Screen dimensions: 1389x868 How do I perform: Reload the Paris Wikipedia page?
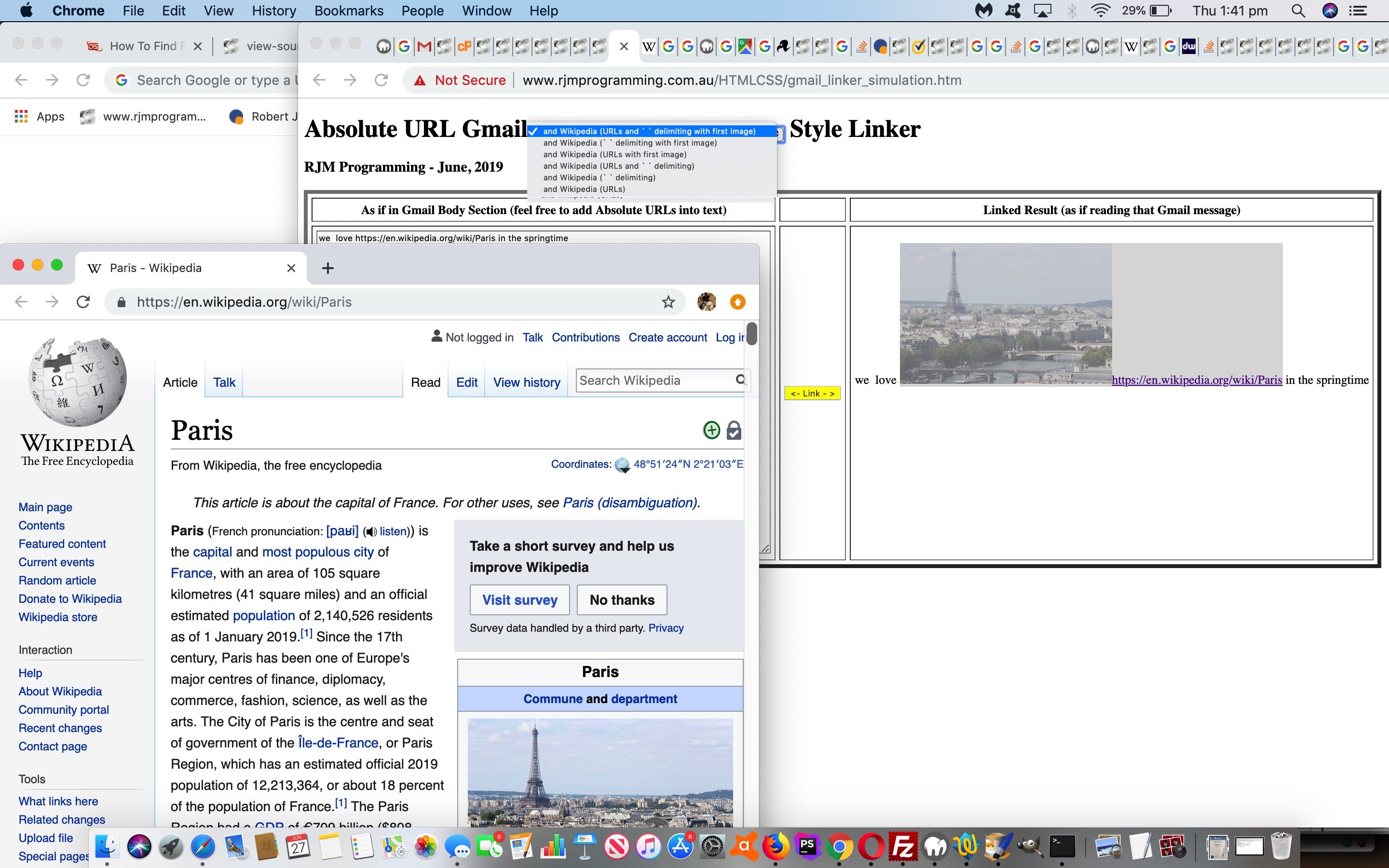[x=83, y=302]
